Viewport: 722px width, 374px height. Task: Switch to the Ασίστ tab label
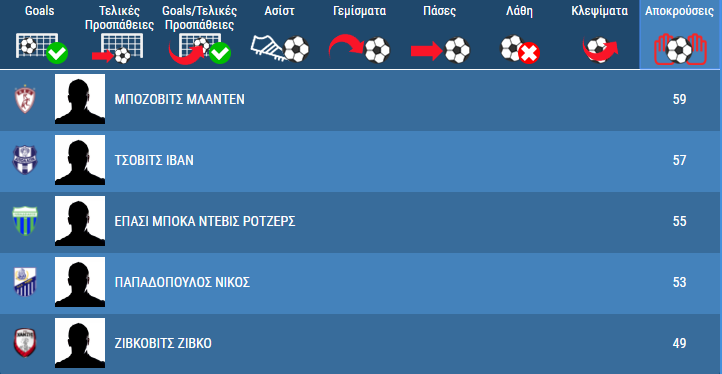pos(279,11)
